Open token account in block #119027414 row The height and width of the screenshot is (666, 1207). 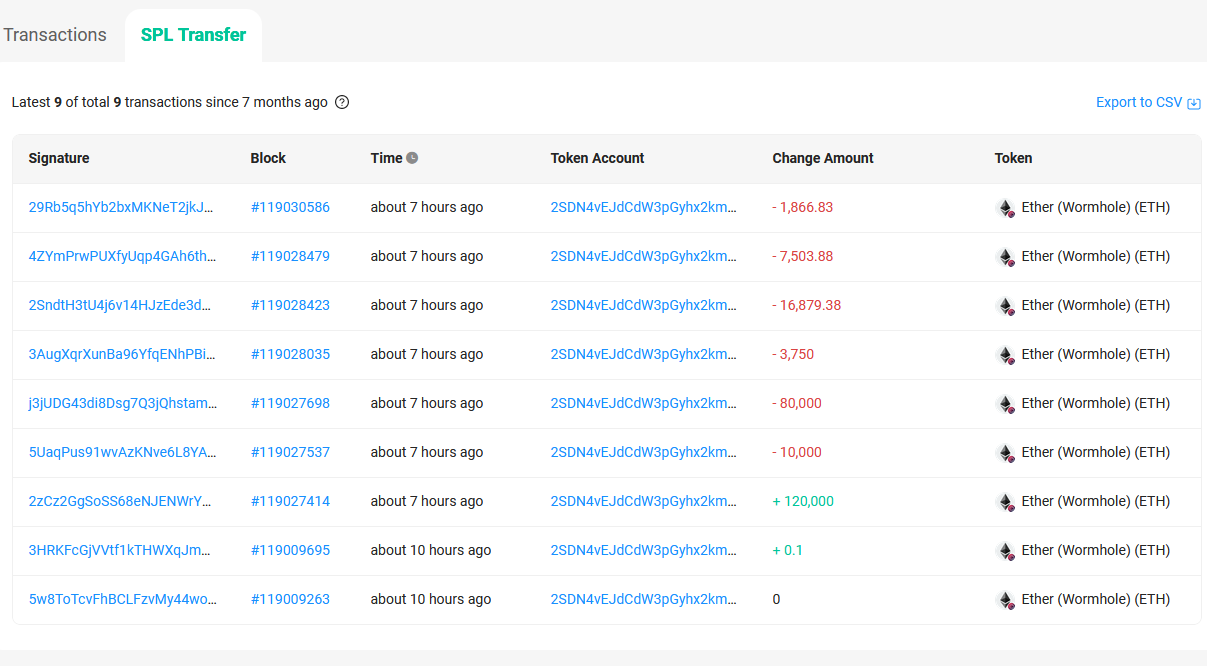644,501
